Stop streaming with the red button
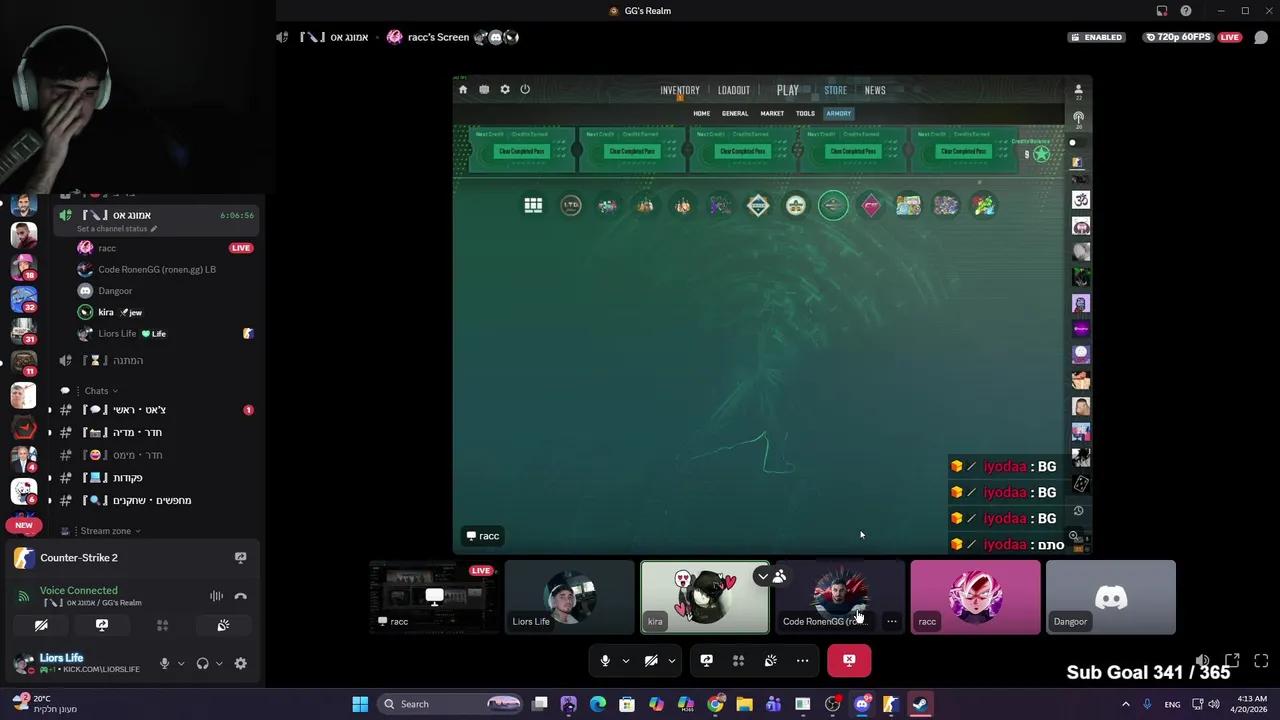This screenshot has height=720, width=1280. 849,660
